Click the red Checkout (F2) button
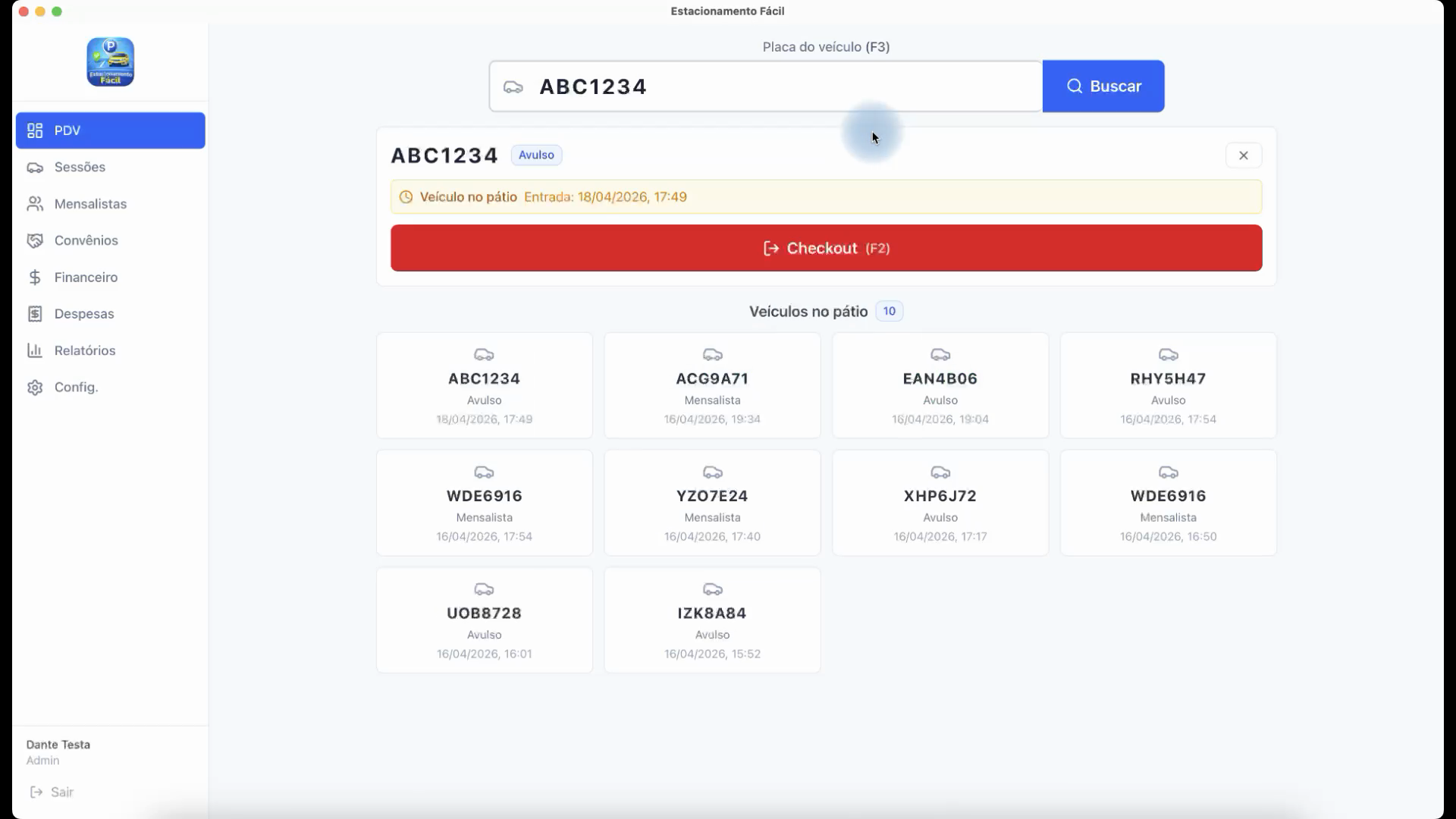This screenshot has width=1456, height=819. click(x=827, y=248)
